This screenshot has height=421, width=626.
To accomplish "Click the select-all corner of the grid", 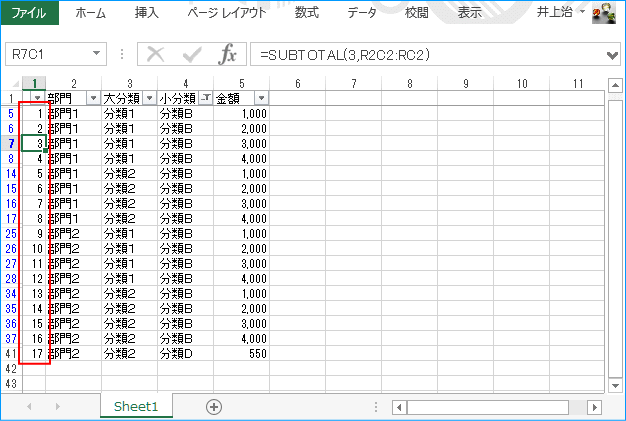I will coord(10,84).
